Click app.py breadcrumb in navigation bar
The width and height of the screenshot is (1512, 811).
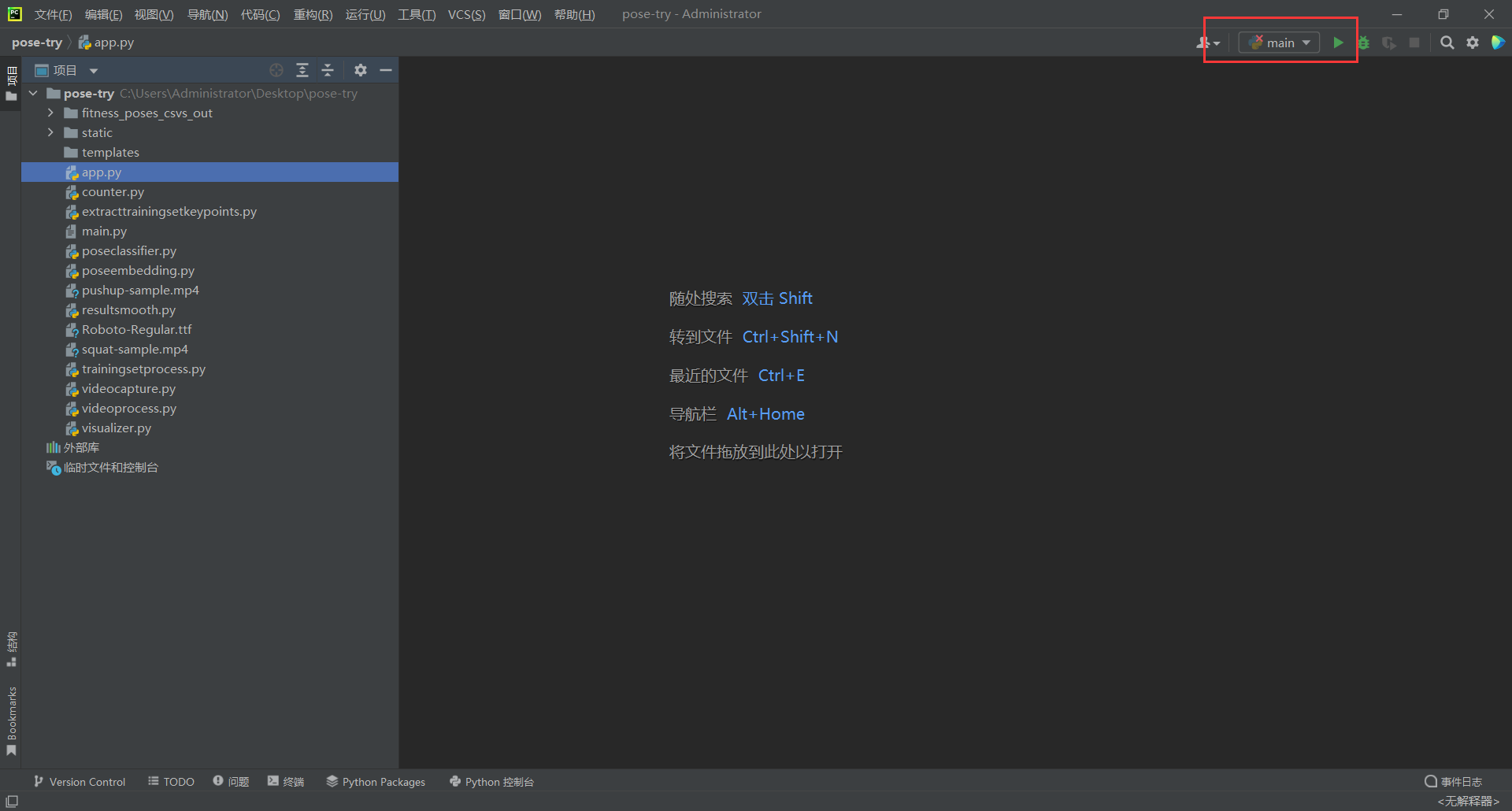(x=106, y=43)
